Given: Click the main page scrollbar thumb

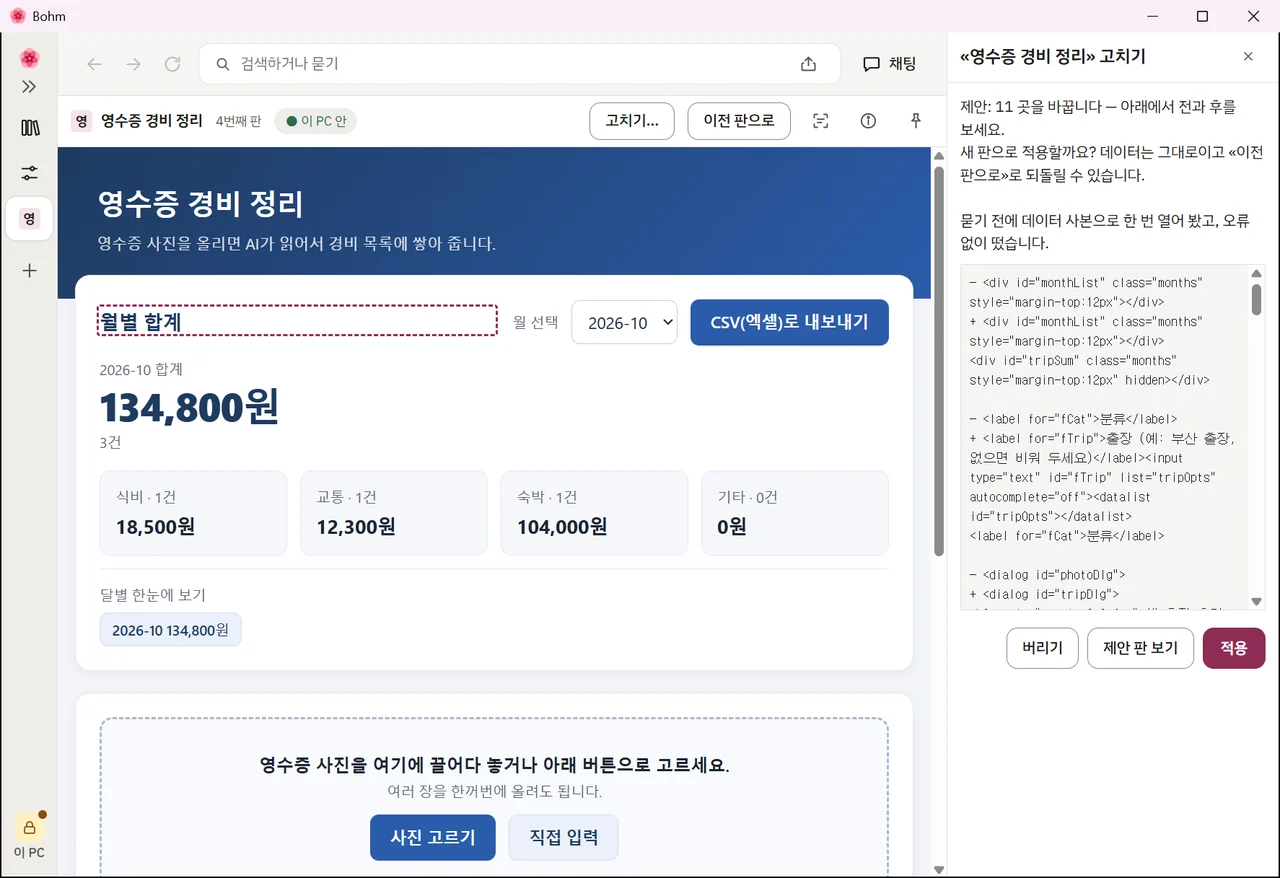Looking at the screenshot, I should (938, 361).
